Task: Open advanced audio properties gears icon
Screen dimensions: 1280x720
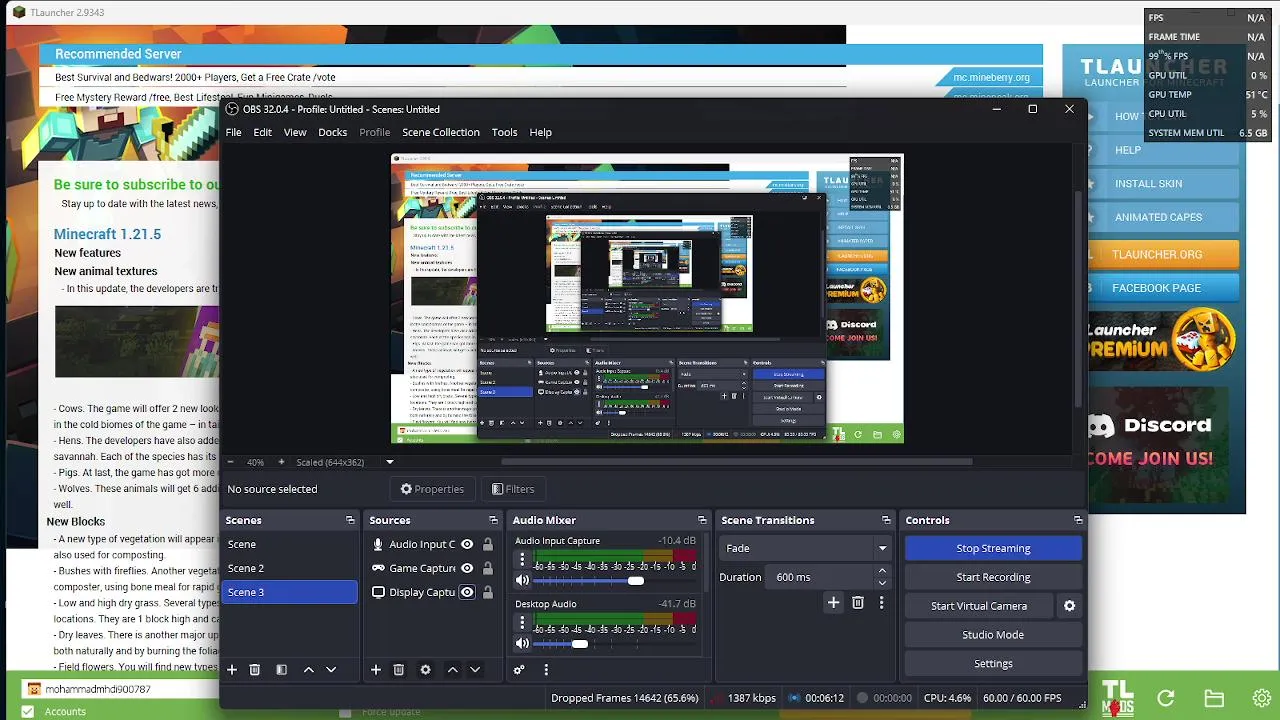Action: point(519,670)
